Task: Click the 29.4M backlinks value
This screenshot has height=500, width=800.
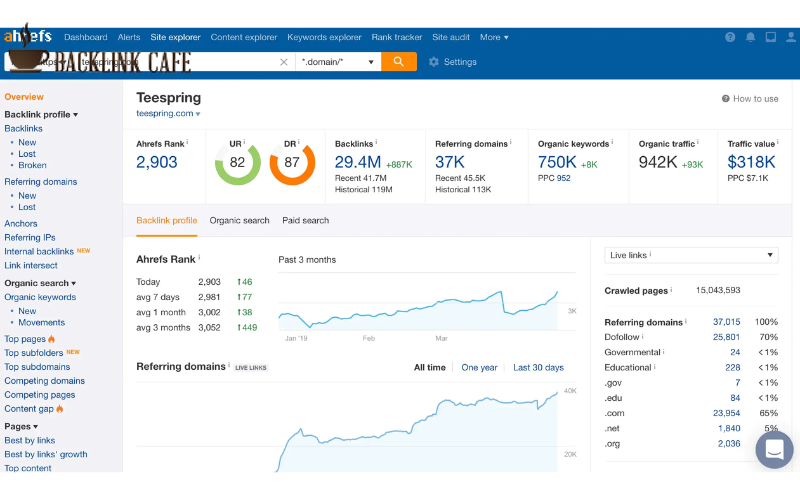Action: [x=358, y=162]
